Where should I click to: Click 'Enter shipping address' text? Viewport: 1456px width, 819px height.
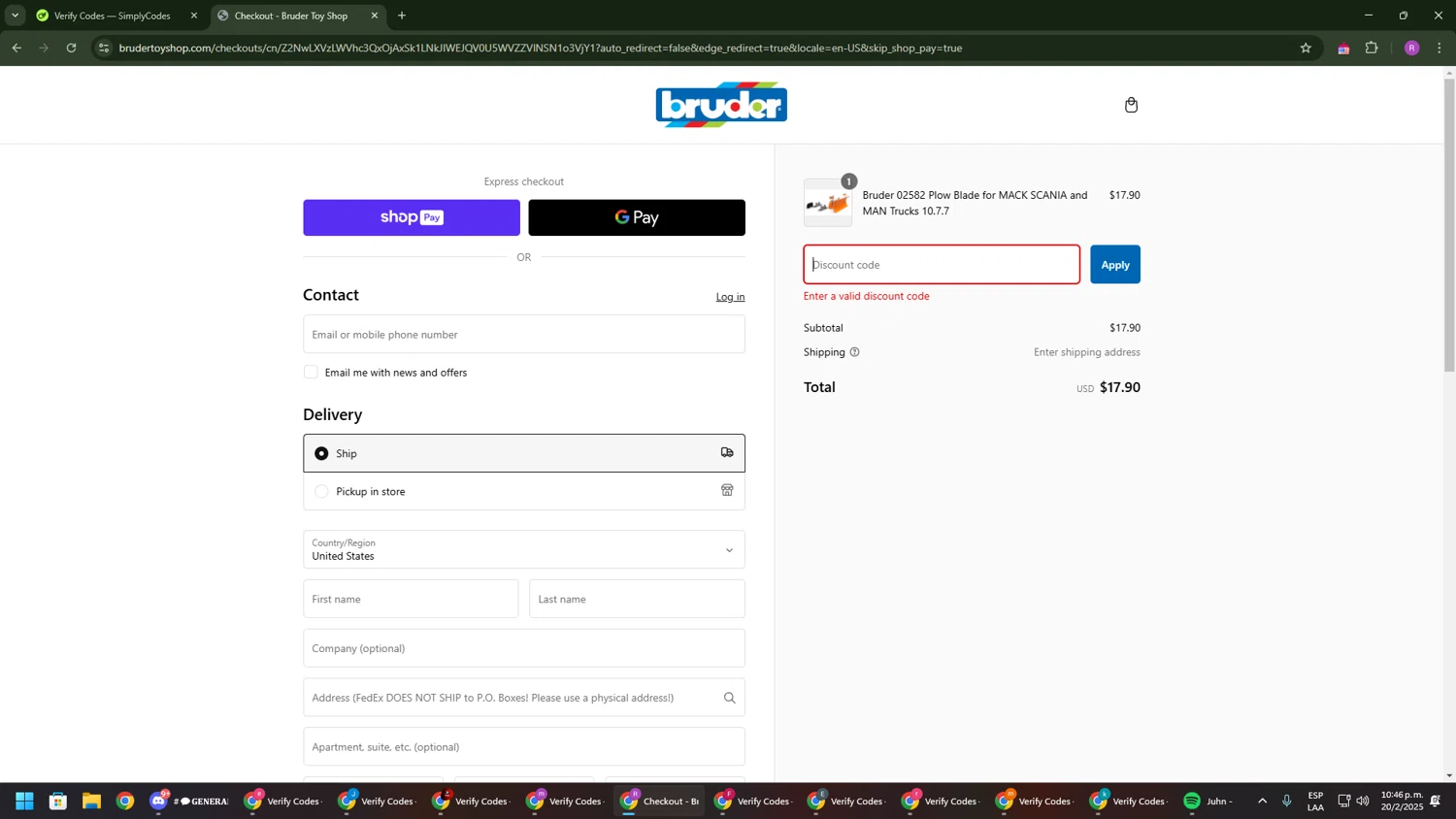pyautogui.click(x=1086, y=352)
